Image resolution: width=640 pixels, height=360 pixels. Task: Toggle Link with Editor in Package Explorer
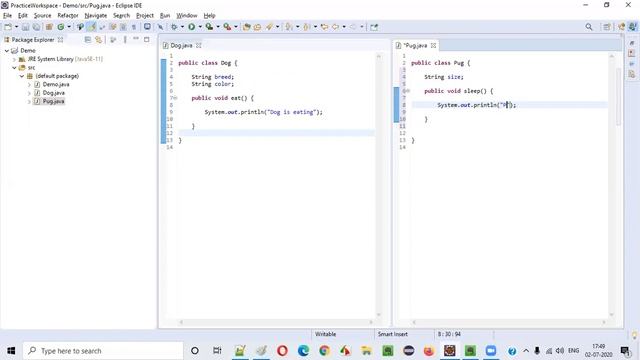tap(98, 40)
